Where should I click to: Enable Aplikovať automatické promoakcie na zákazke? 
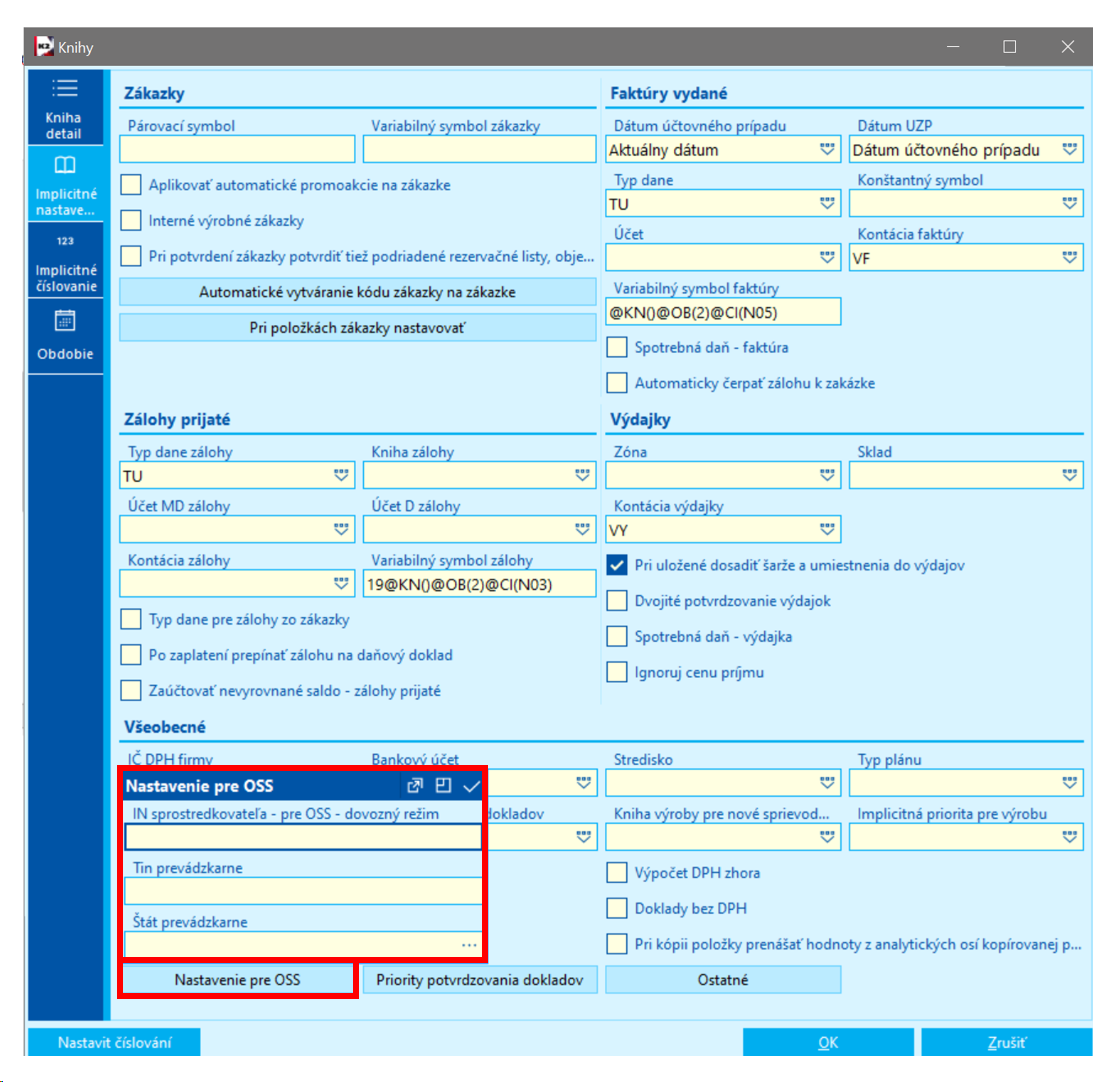131,185
